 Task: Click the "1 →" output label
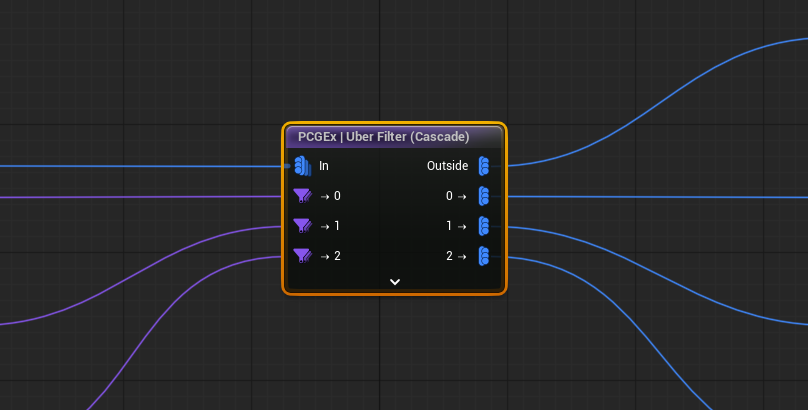click(x=456, y=226)
